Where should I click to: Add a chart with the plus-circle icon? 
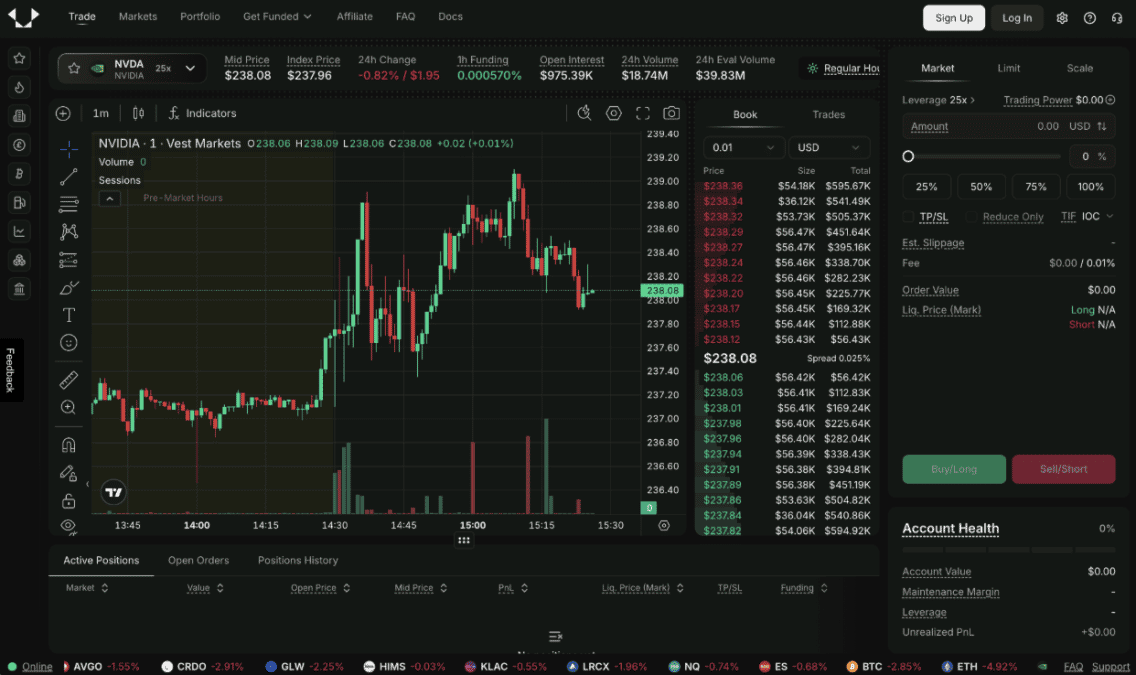pos(63,113)
